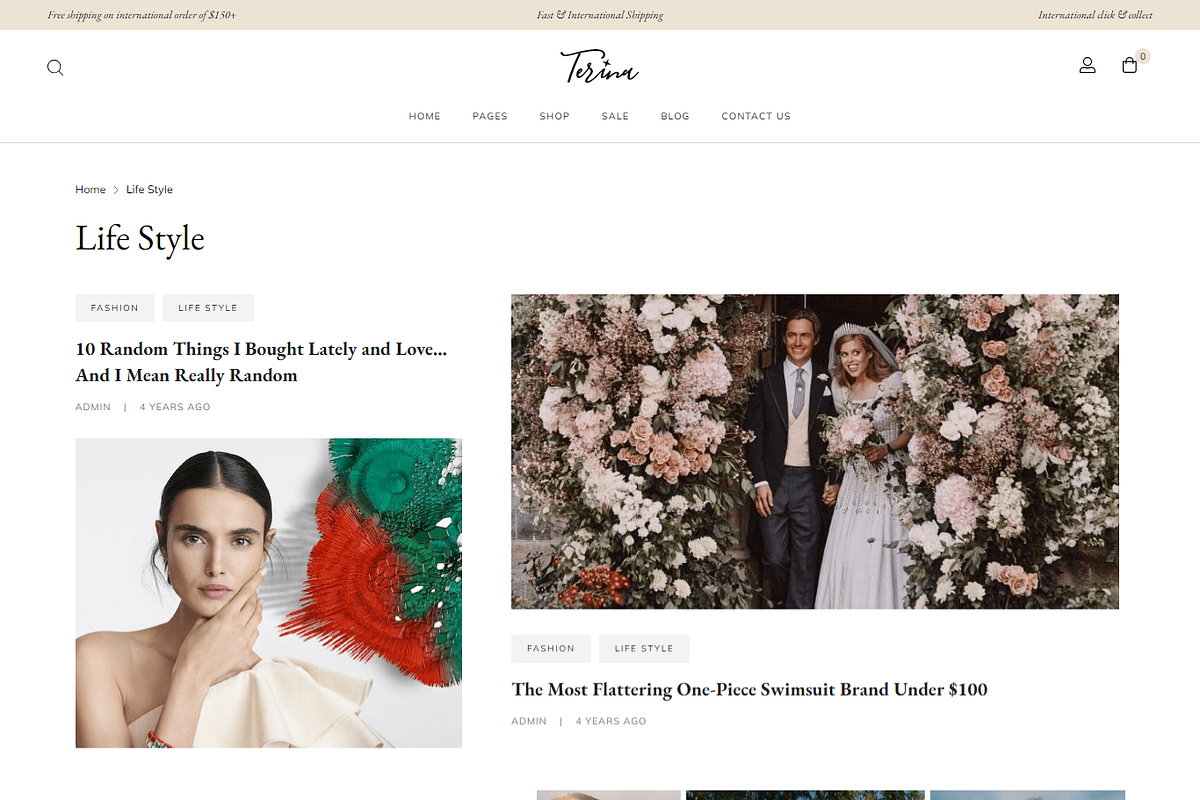Select Fashion tag under wedding photo
Viewport: 1200px width, 800px height.
click(x=551, y=648)
